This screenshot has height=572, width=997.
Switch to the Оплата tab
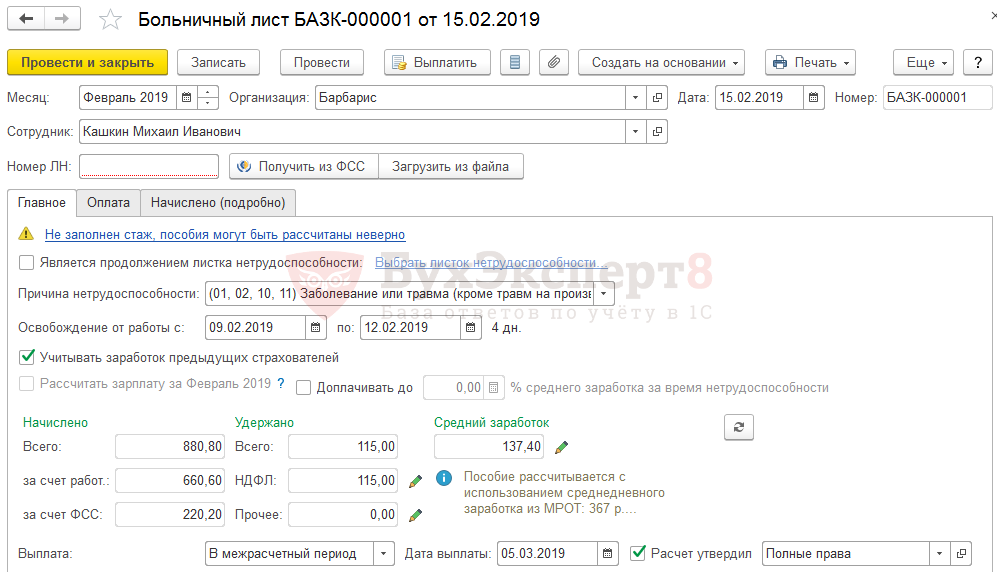click(x=108, y=202)
